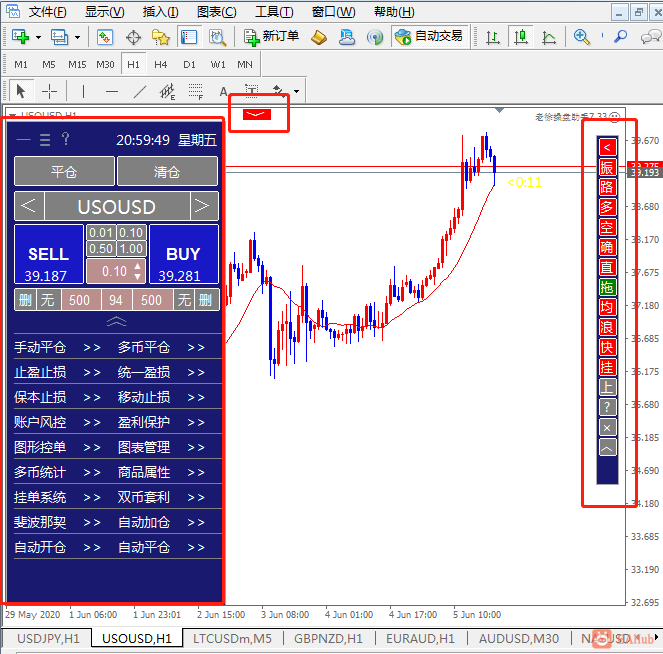
Task: Select the text annotation tool A
Action: [223, 91]
